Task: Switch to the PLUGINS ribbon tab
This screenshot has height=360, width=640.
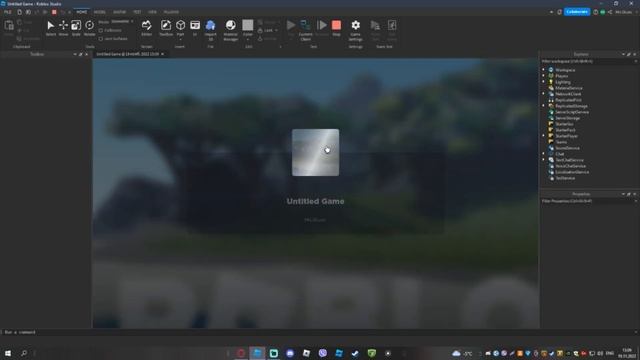Action: coord(171,12)
